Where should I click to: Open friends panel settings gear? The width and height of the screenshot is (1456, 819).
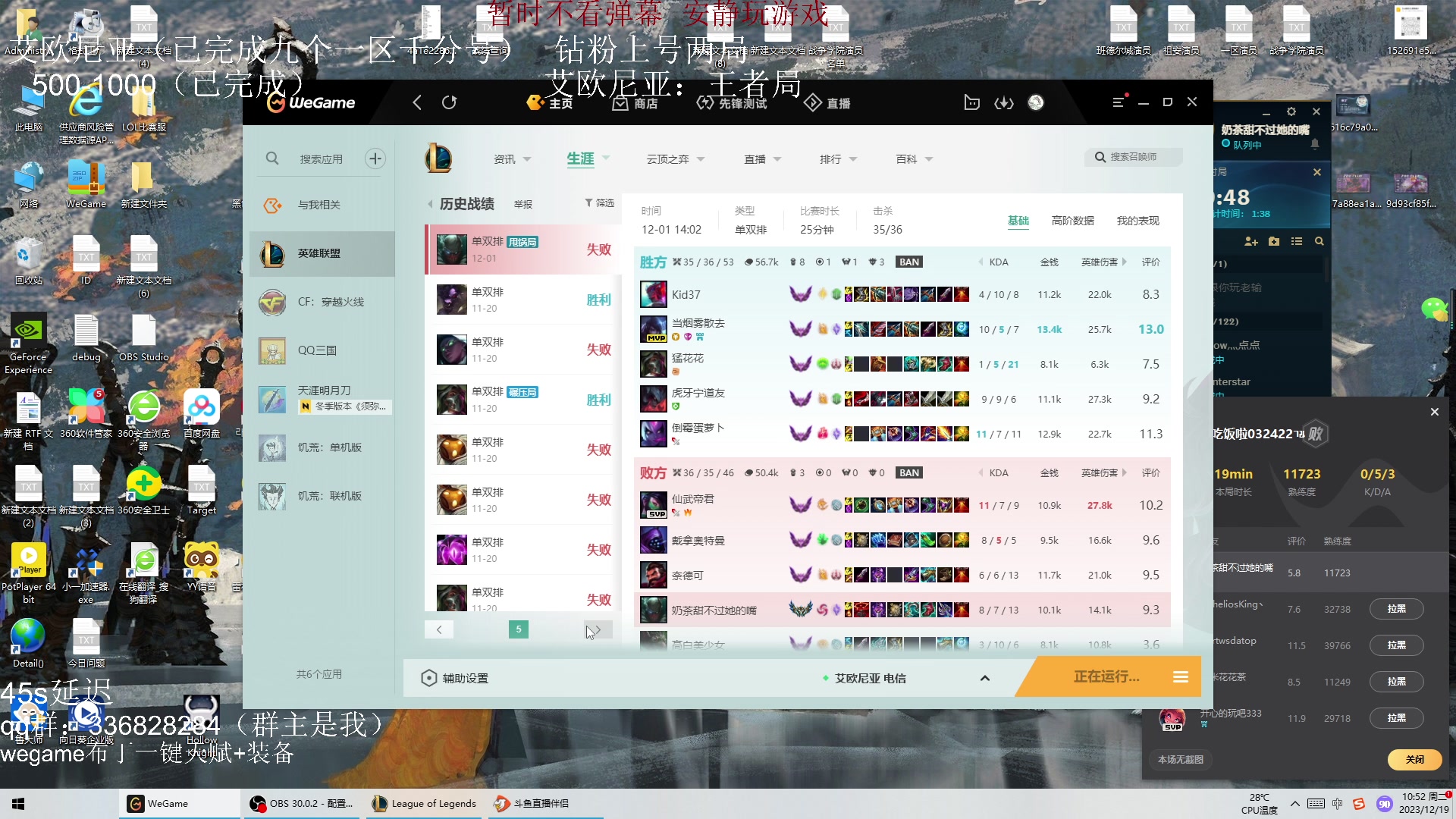click(1291, 111)
